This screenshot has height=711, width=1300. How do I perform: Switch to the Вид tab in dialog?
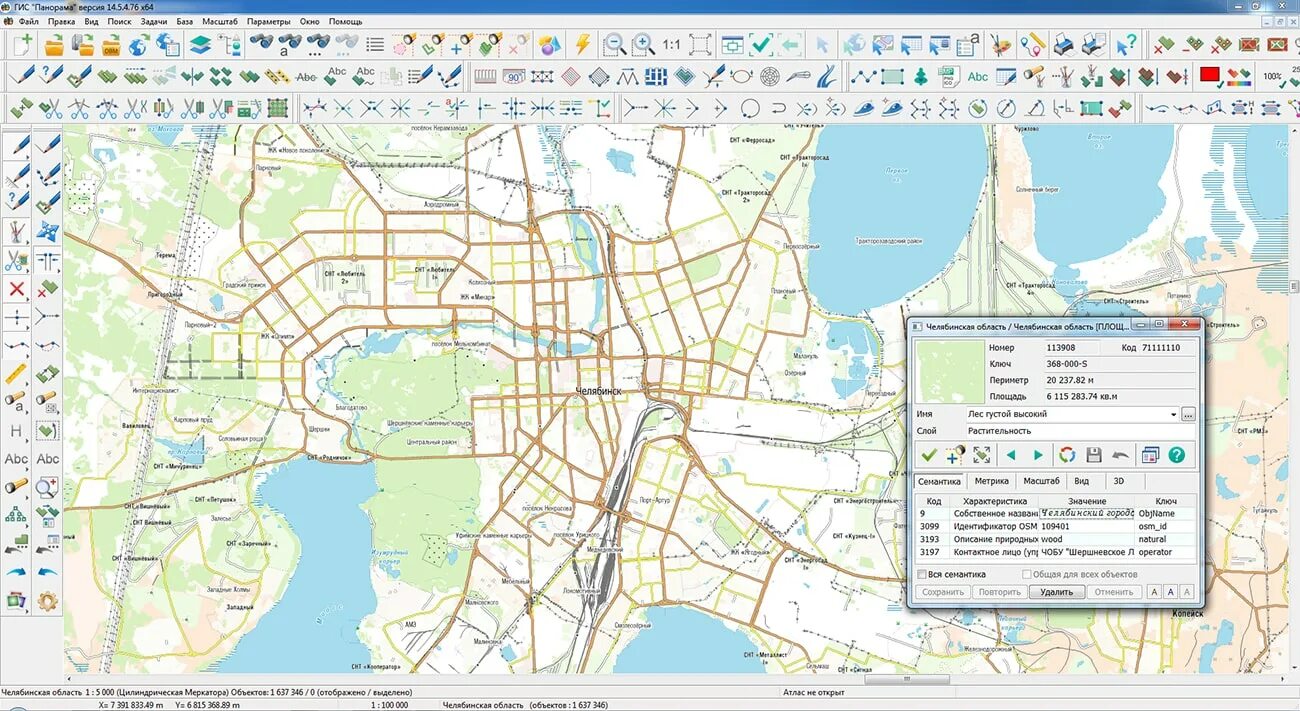point(1081,481)
